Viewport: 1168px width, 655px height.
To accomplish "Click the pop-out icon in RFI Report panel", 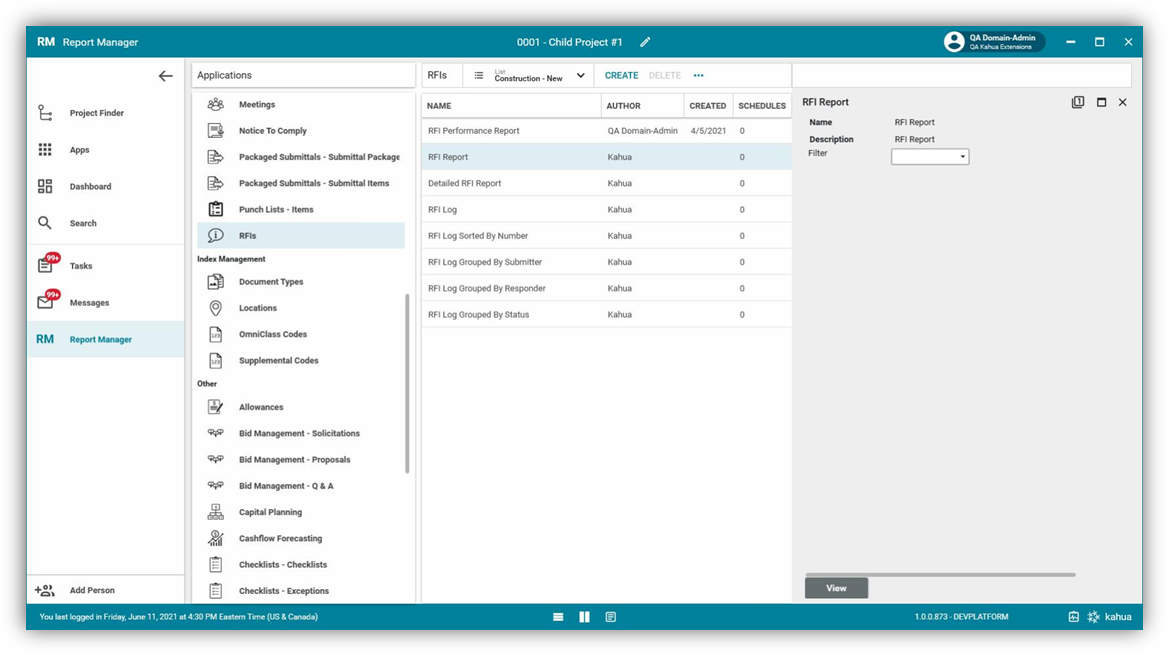I will pos(1077,102).
